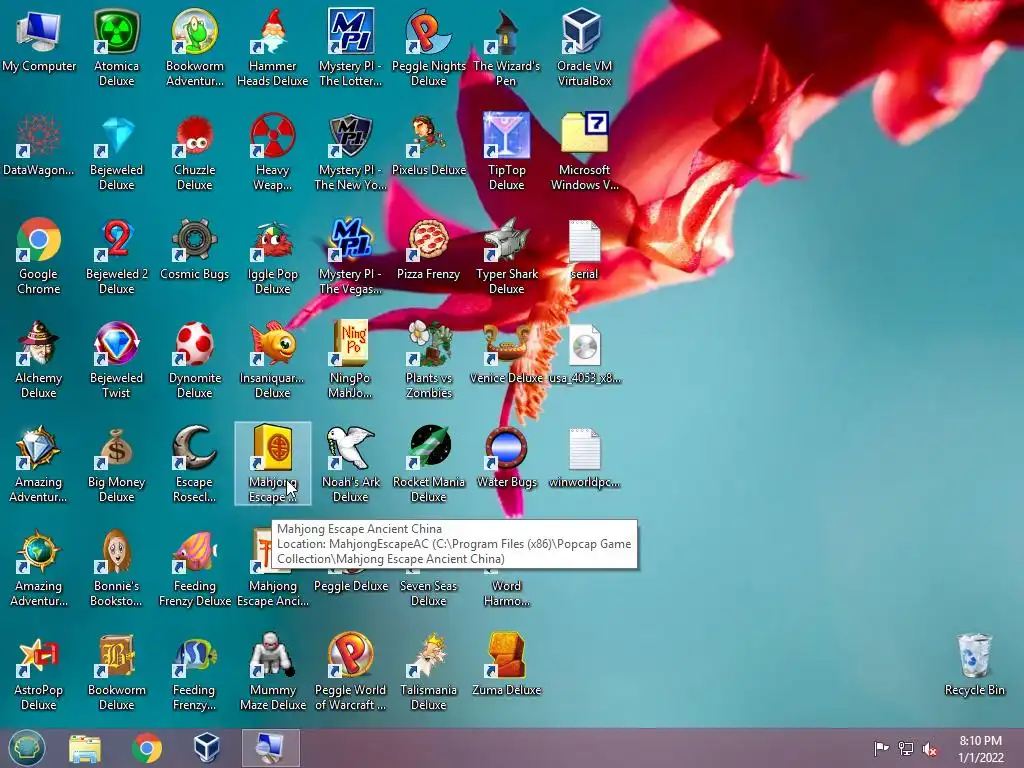Open File Explorer from the taskbar
1024x768 pixels.
85,748
